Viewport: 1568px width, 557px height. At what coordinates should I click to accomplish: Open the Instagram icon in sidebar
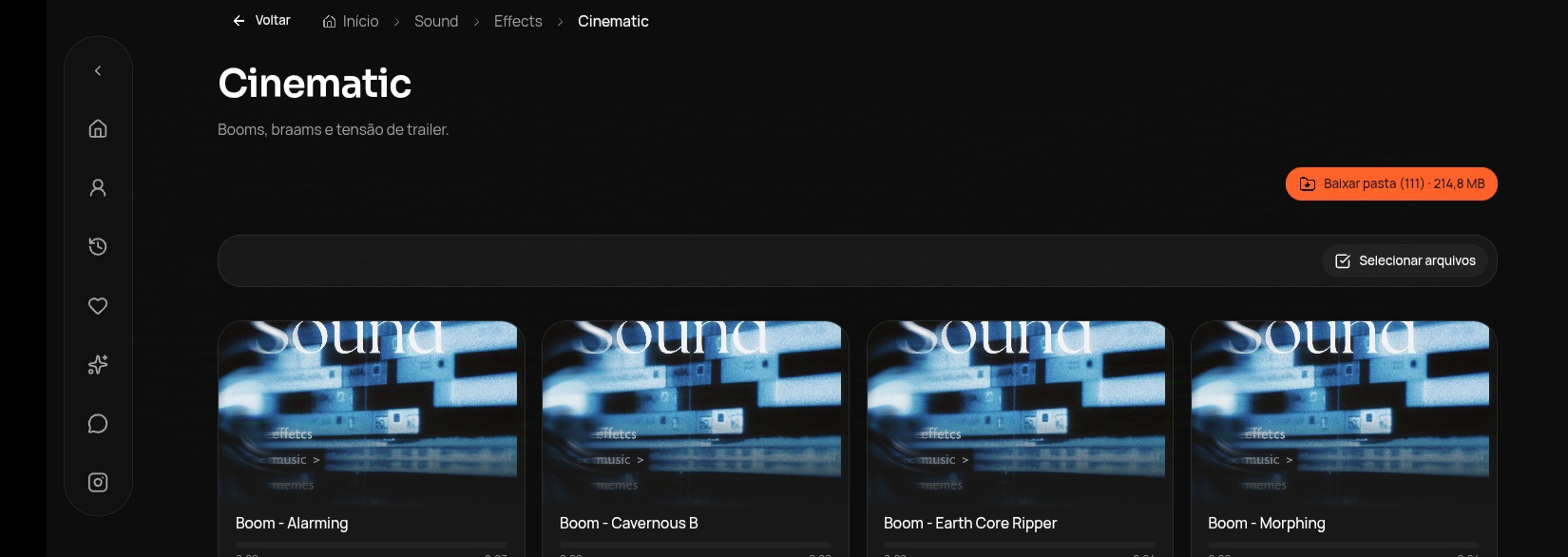click(98, 482)
